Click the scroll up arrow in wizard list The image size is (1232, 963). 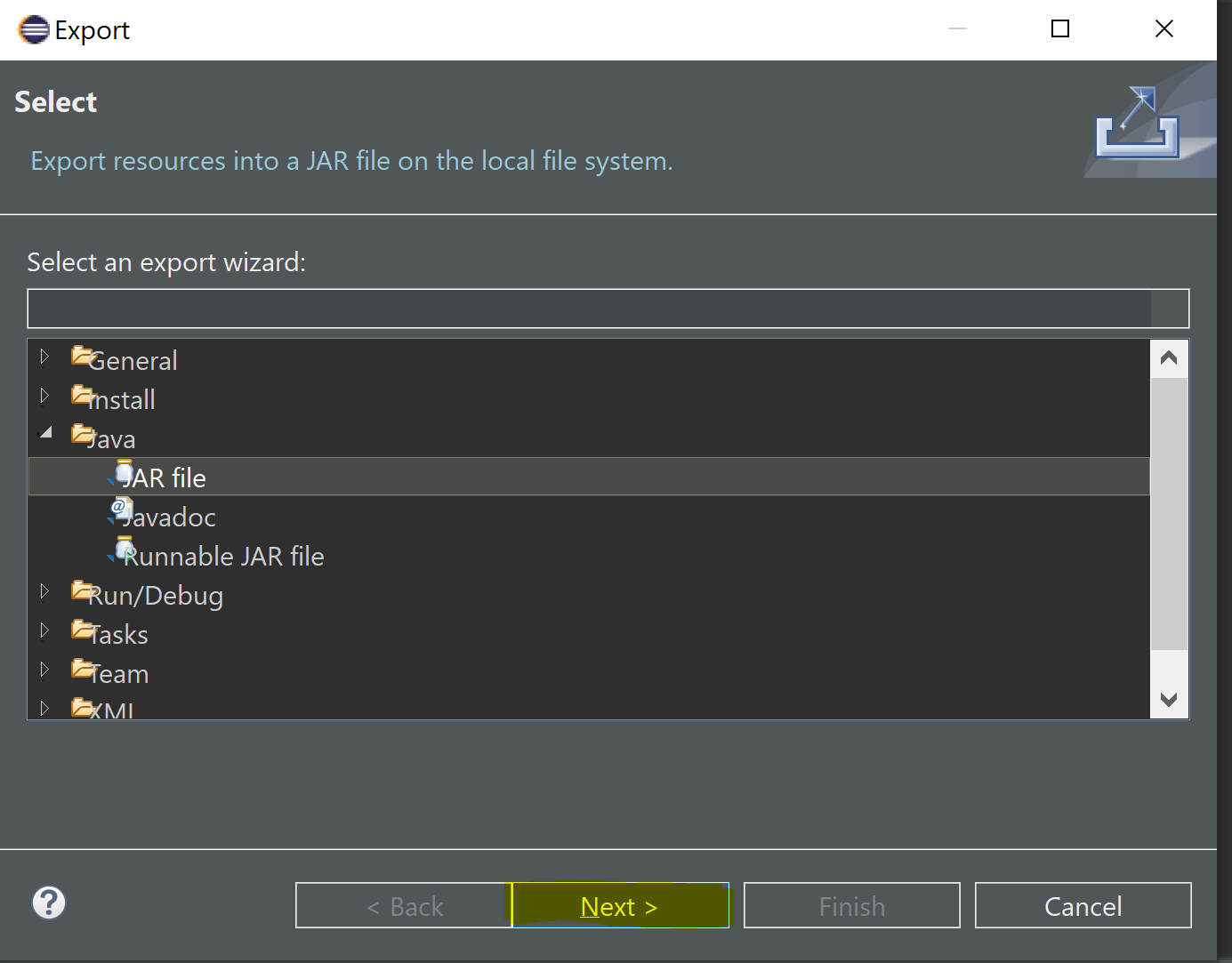click(1169, 358)
